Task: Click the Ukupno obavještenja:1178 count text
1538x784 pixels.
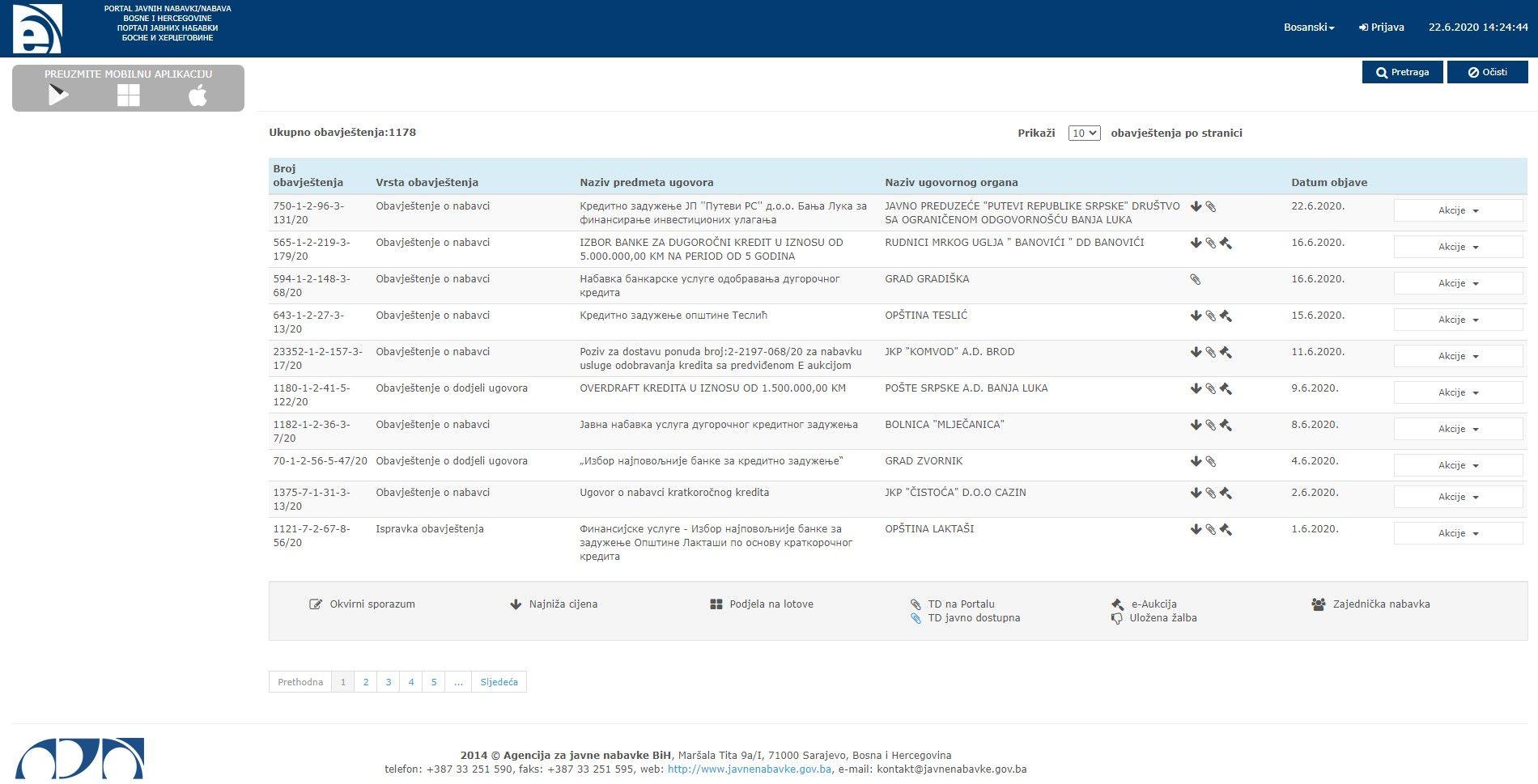Action: [342, 133]
